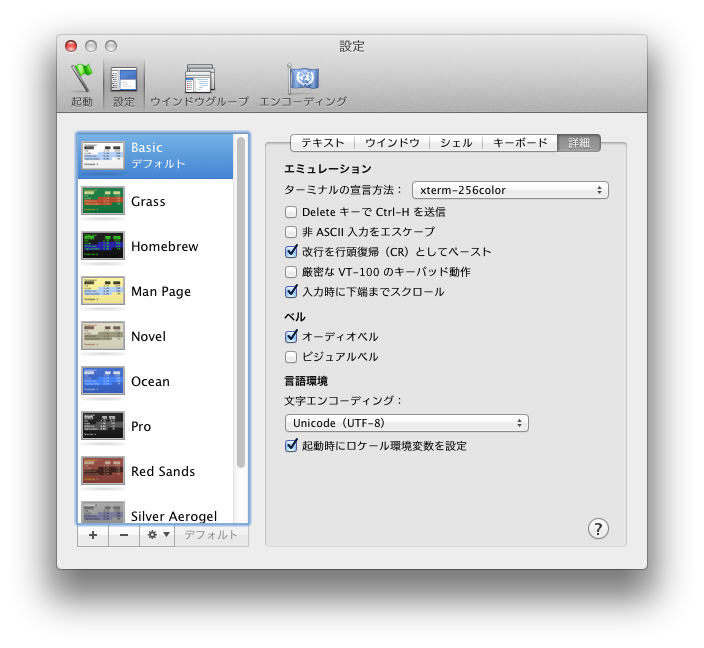The image size is (704, 648).
Task: Click the profile list scrollbar
Action: [241, 302]
